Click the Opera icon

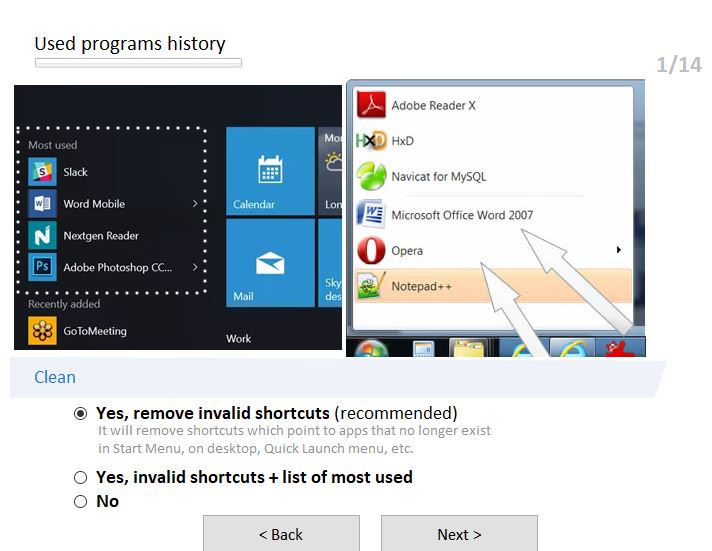(371, 250)
